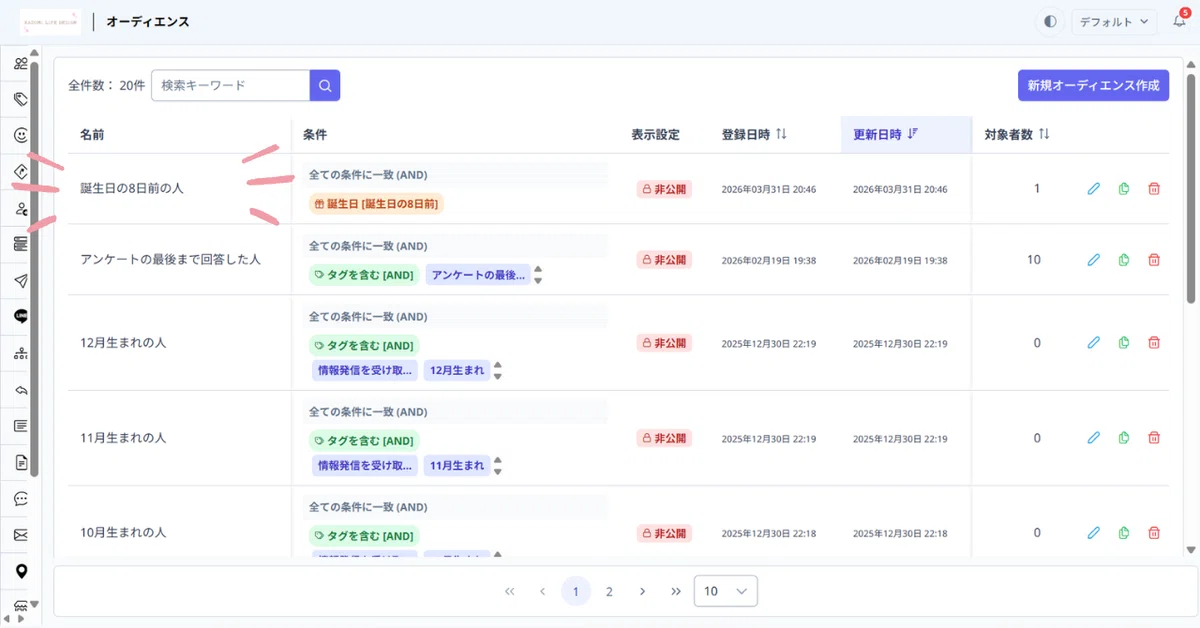
Task: Jump to first page arrow
Action: pyautogui.click(x=509, y=591)
